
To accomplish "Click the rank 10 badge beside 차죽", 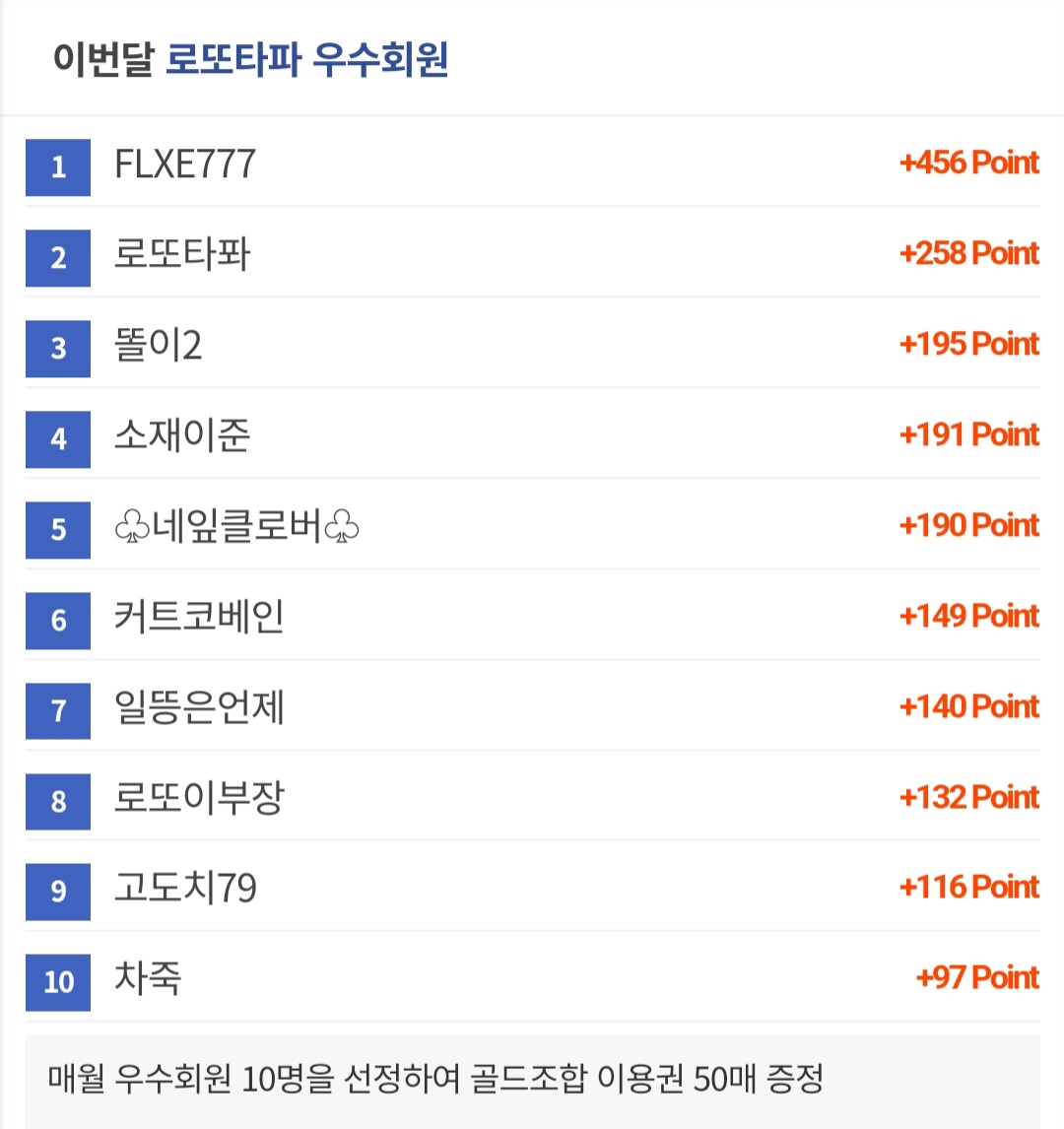I will click(x=57, y=982).
